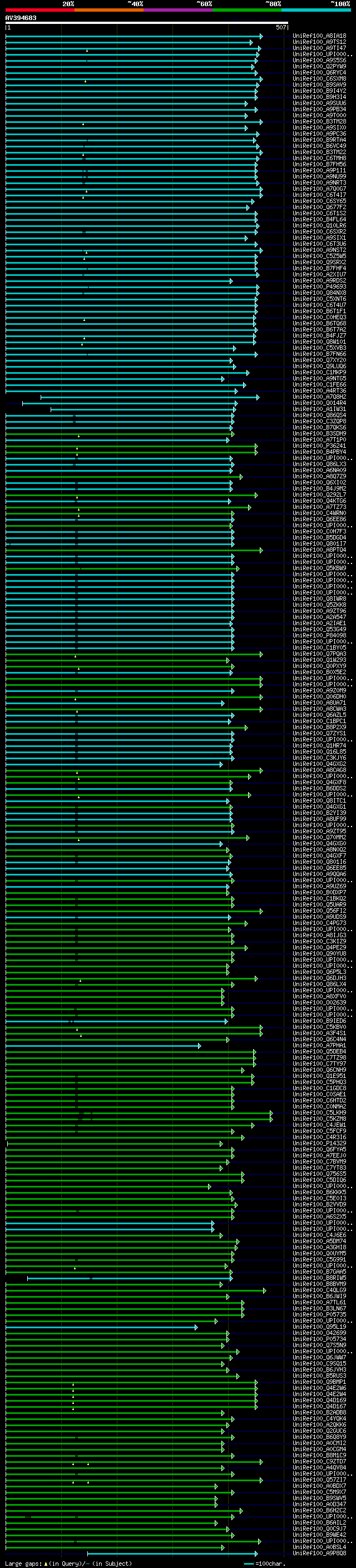Click the =100char. scale legend

[x=265, y=1564]
